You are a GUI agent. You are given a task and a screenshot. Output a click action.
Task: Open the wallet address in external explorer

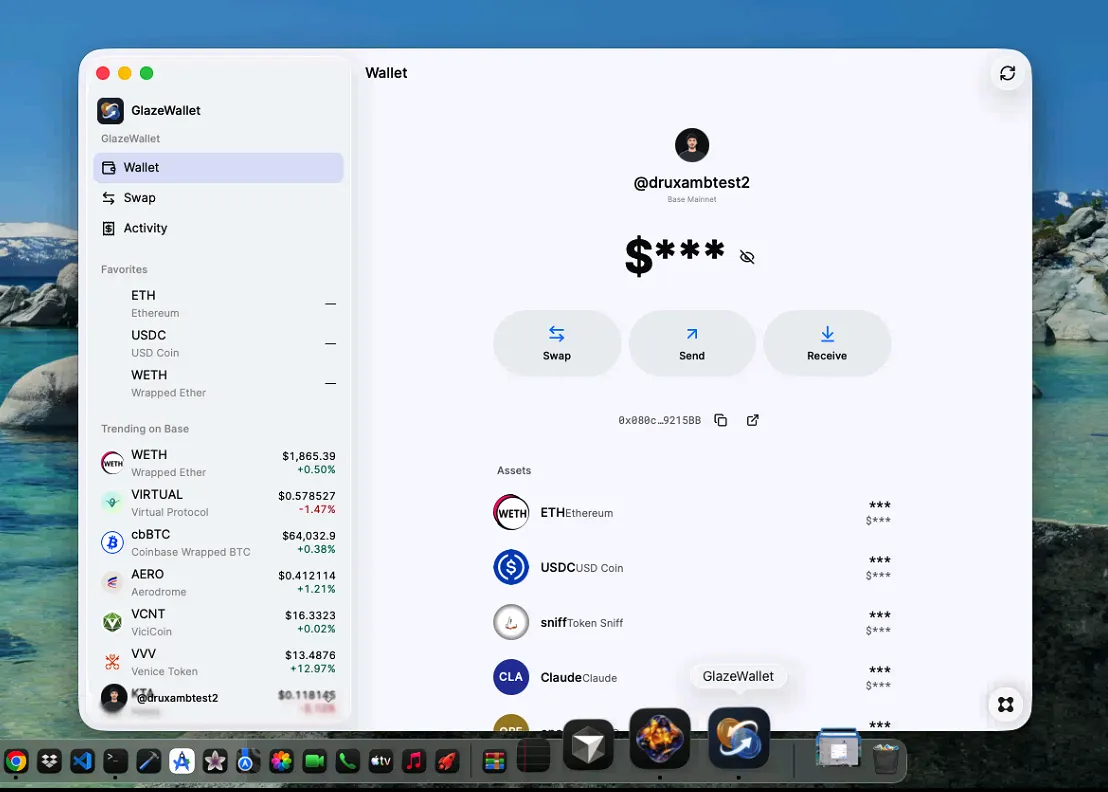click(753, 420)
